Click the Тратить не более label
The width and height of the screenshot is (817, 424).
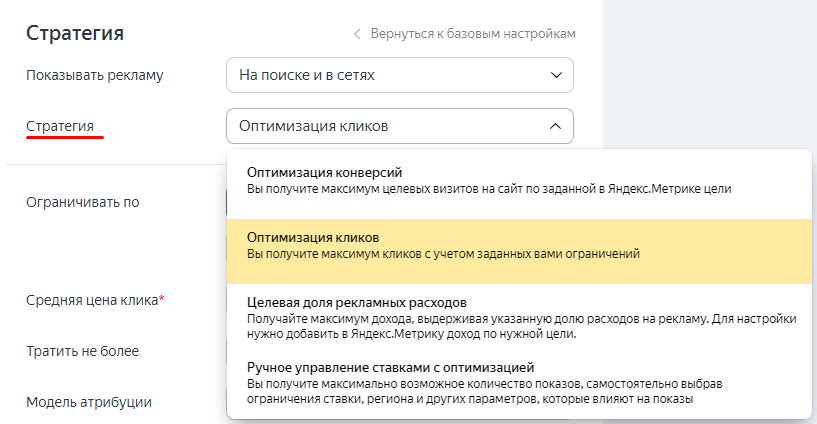click(82, 351)
